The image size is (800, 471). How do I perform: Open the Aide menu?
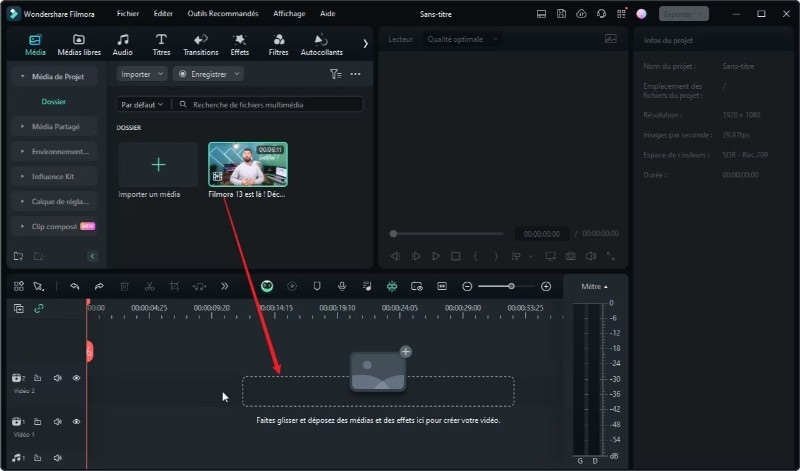328,14
